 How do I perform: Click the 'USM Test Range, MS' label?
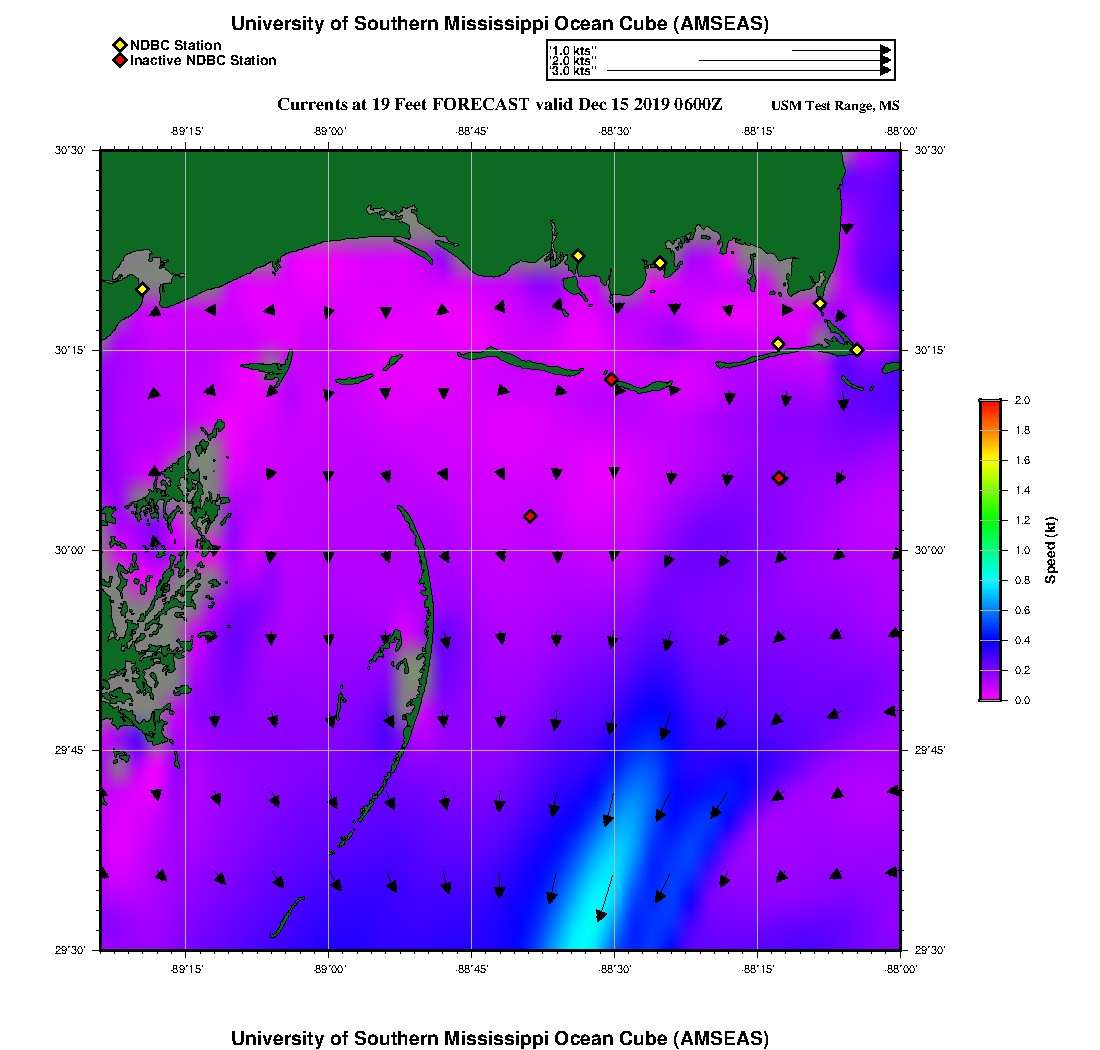pos(835,106)
